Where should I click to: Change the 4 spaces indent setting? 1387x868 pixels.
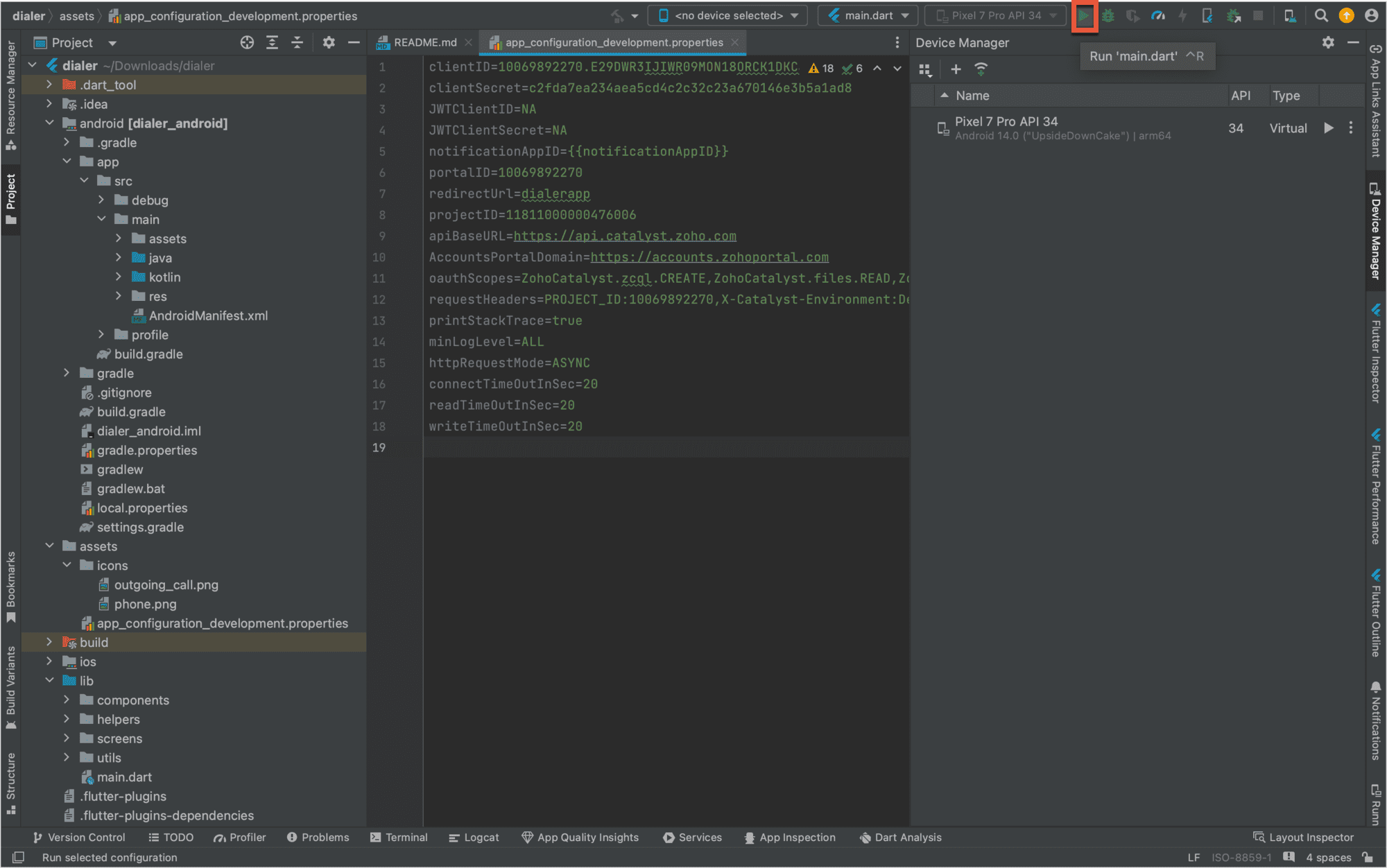tap(1328, 858)
